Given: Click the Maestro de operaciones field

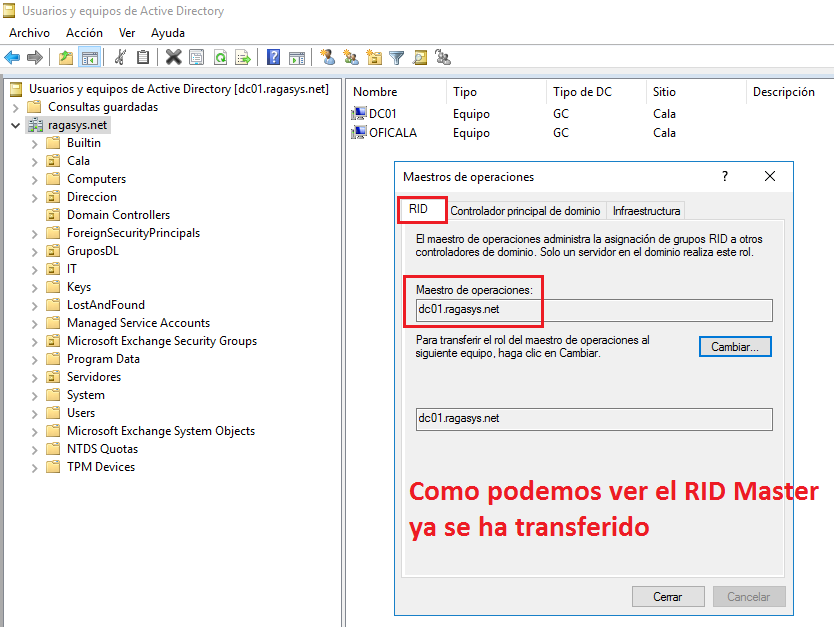Looking at the screenshot, I should click(594, 310).
